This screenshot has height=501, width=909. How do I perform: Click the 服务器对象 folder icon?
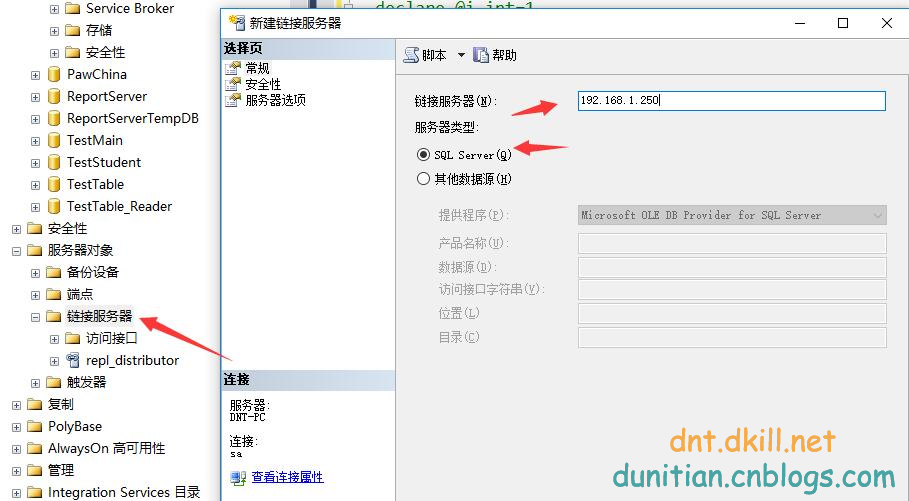pyautogui.click(x=35, y=250)
